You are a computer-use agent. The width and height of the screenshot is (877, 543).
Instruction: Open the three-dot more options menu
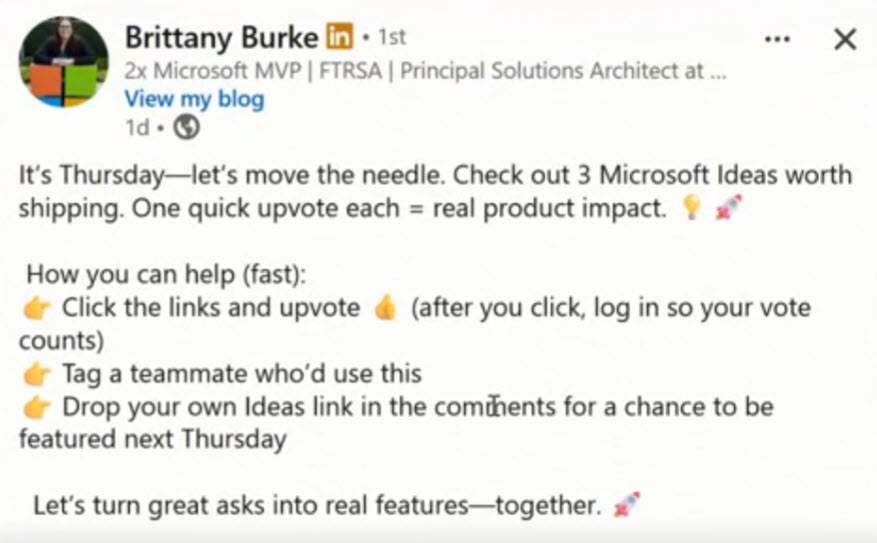(x=777, y=39)
